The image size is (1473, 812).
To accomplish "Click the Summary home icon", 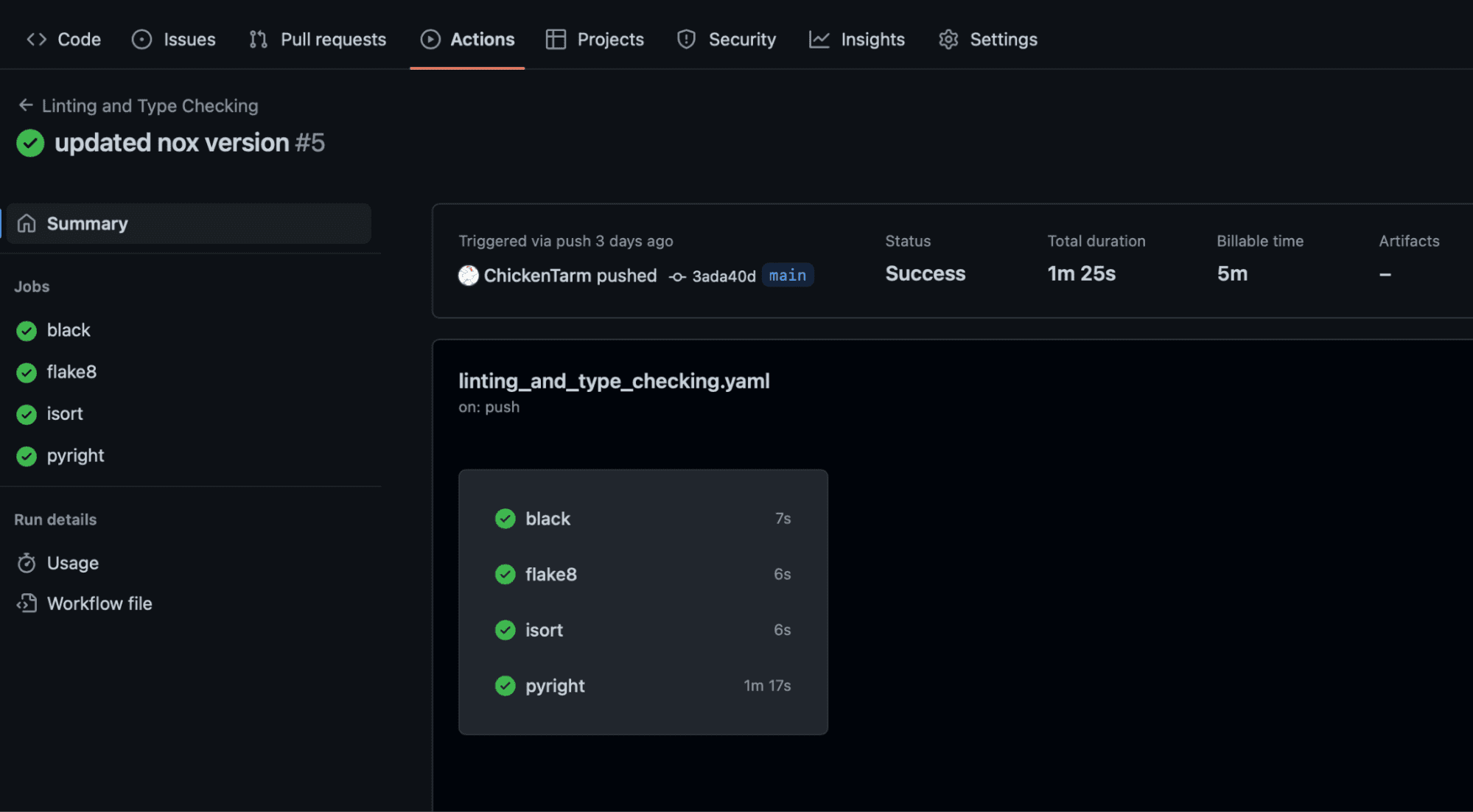I will tap(27, 223).
